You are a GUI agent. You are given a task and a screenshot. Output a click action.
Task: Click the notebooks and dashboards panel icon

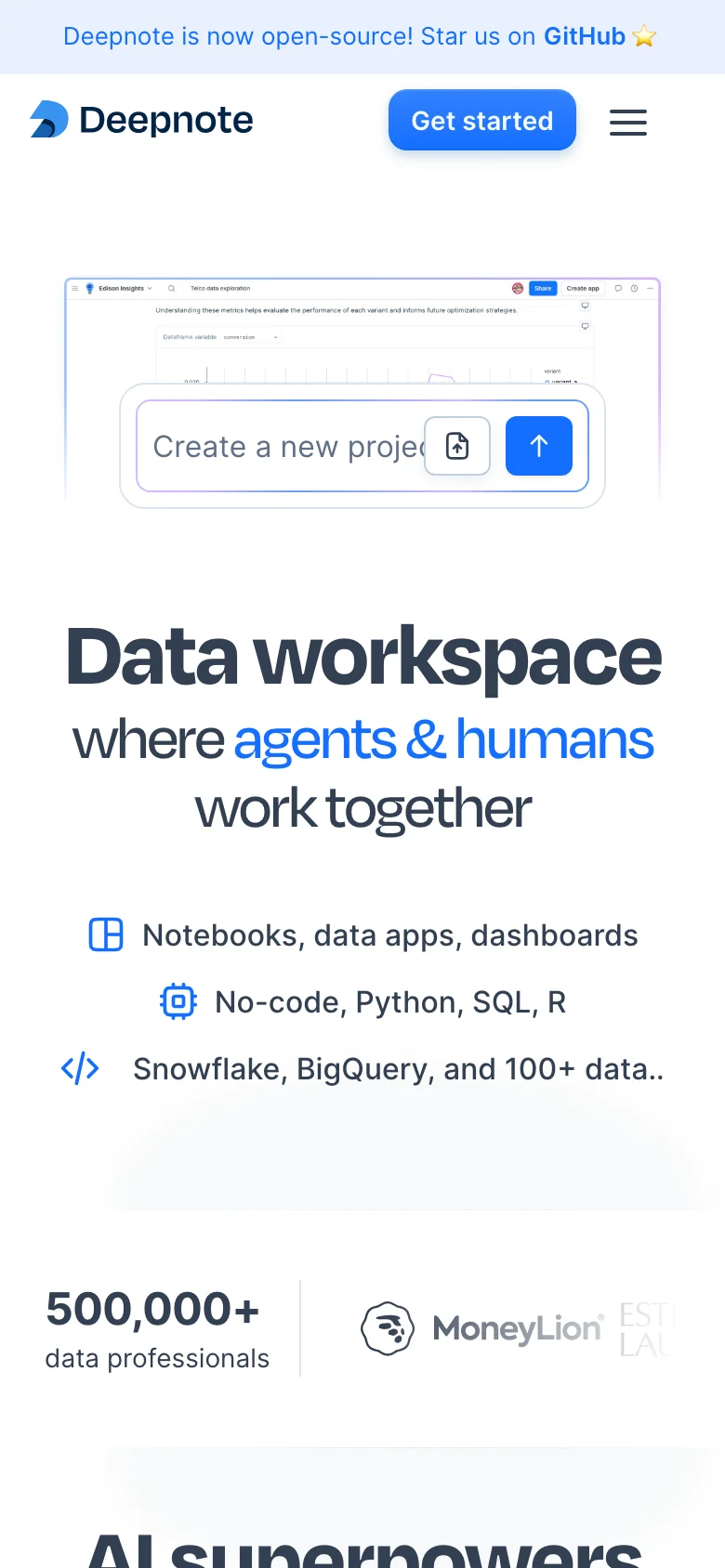tap(105, 934)
